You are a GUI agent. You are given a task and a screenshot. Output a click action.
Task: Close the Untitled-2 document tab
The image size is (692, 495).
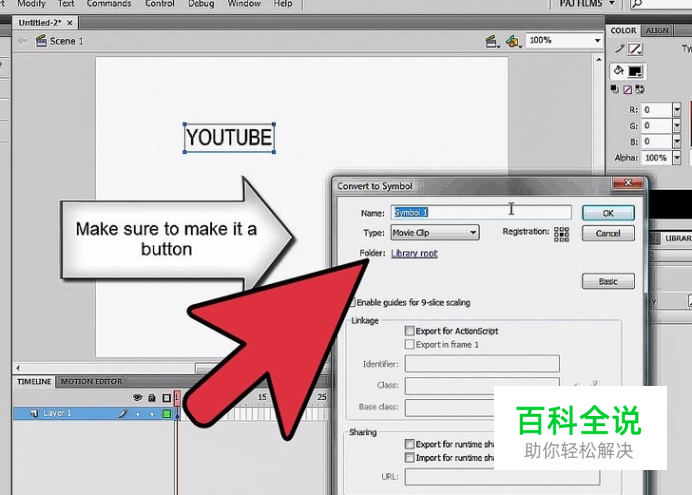click(x=70, y=22)
